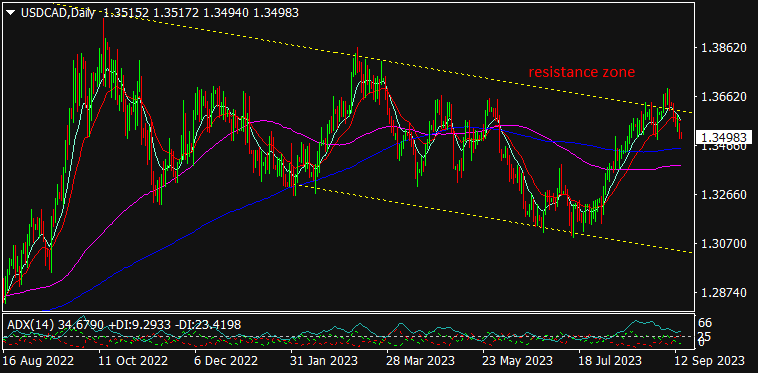Click the ADX scale value 66
The width and height of the screenshot is (758, 373).
[x=705, y=323]
